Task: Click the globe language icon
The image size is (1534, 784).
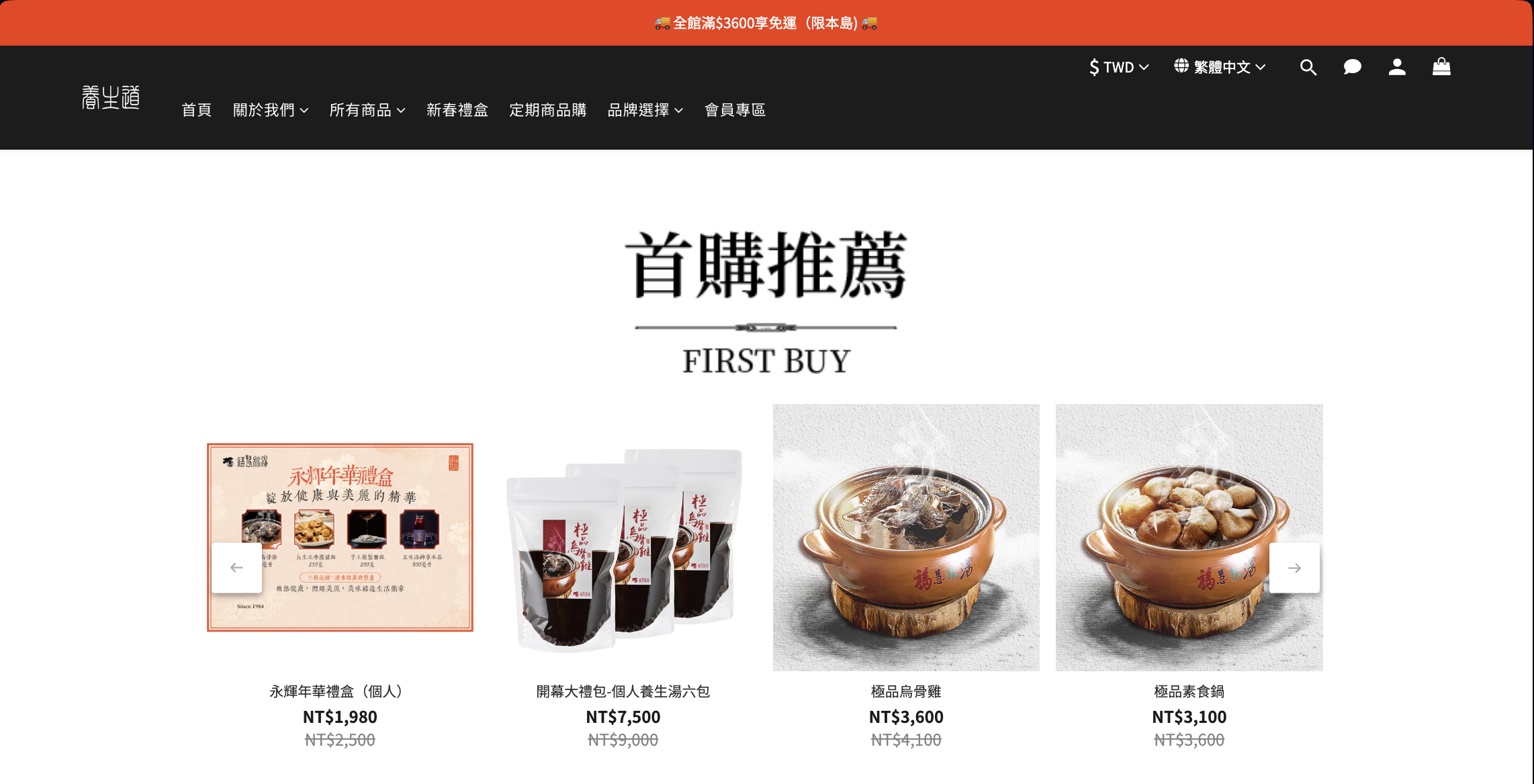Action: pos(1181,66)
